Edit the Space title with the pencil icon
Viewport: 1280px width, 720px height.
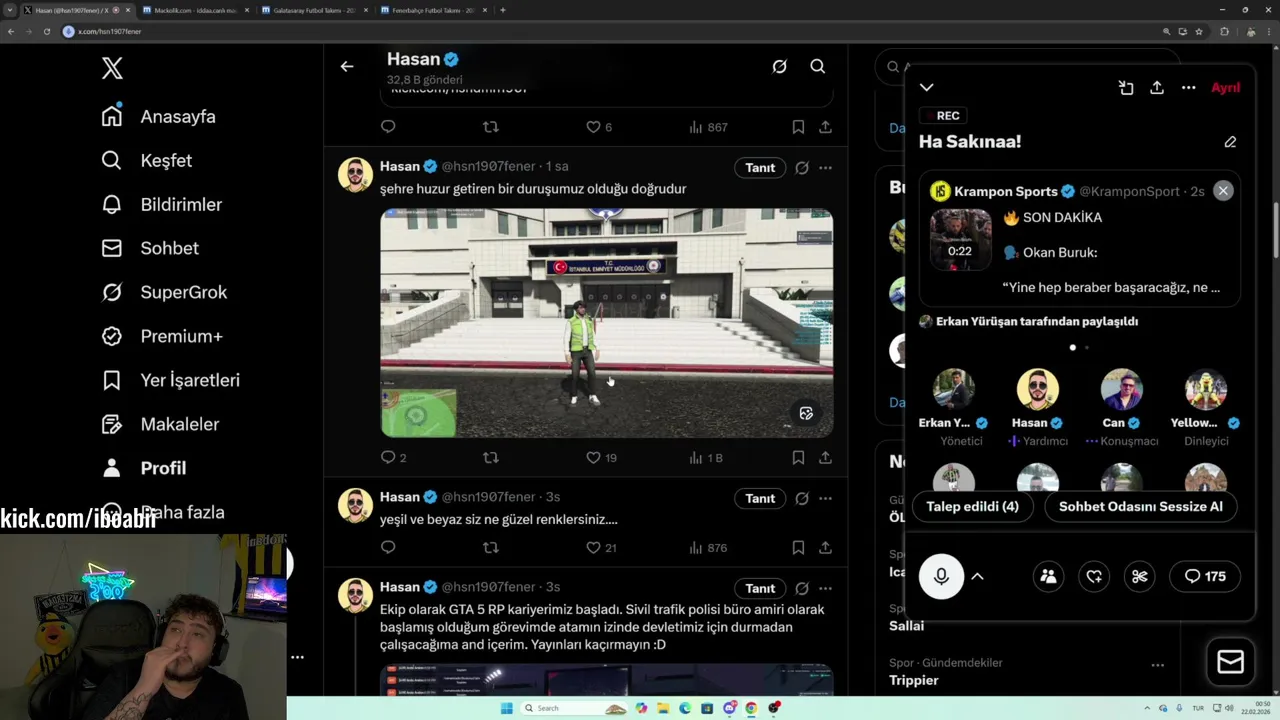click(x=1230, y=142)
